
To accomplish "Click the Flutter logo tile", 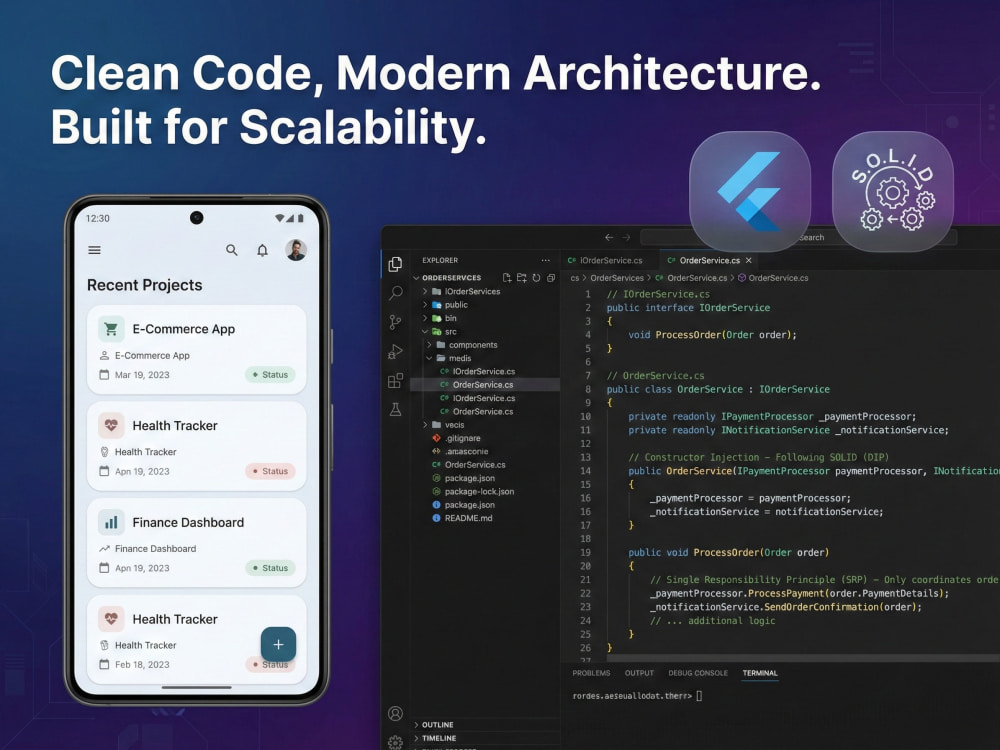I will (750, 191).
